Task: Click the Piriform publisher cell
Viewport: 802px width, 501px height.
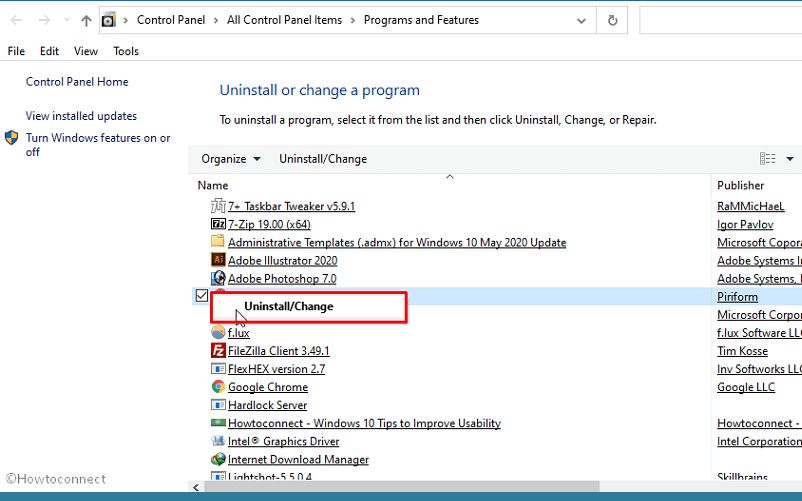Action: coord(737,297)
